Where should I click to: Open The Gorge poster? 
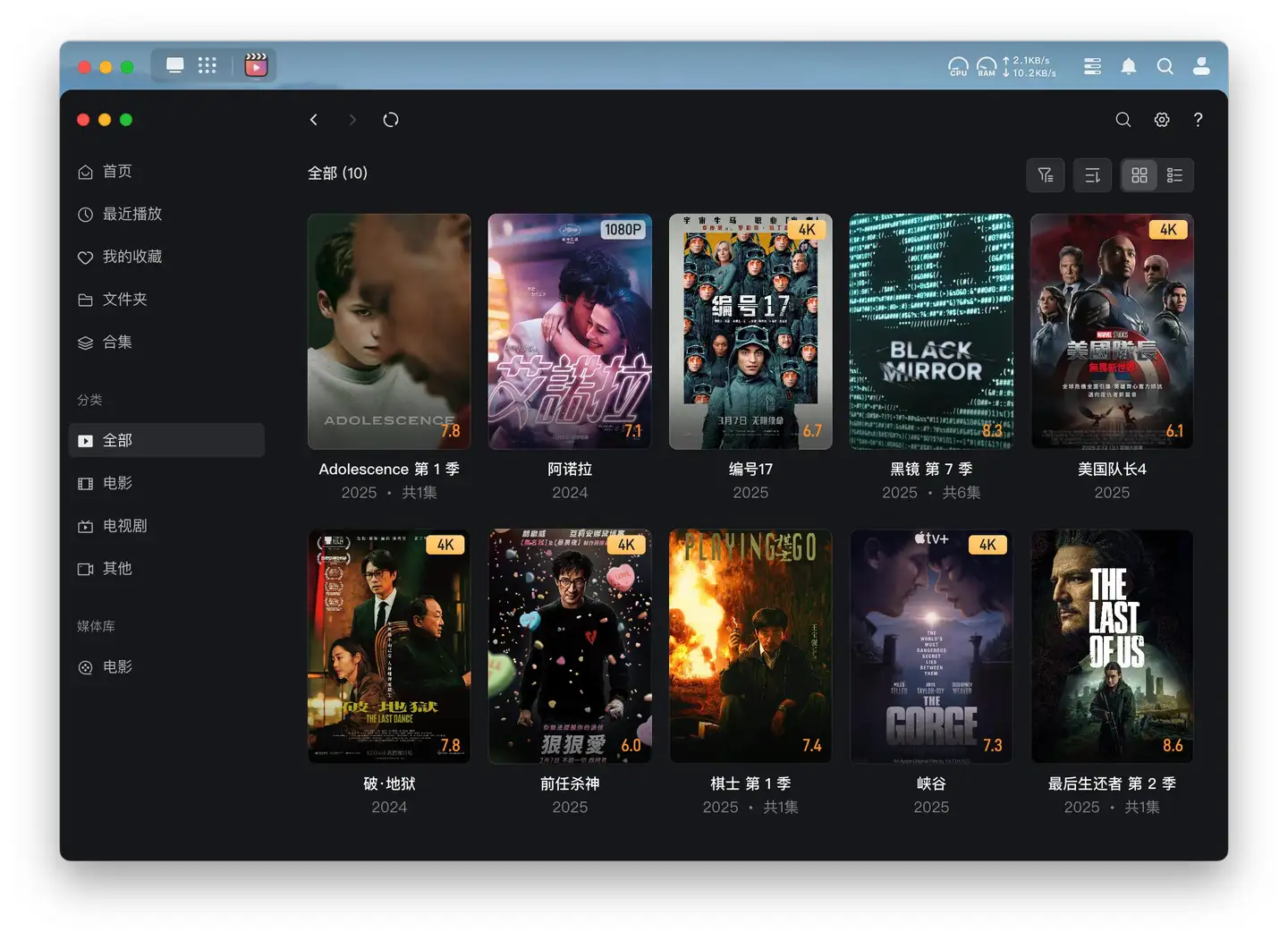pos(931,646)
